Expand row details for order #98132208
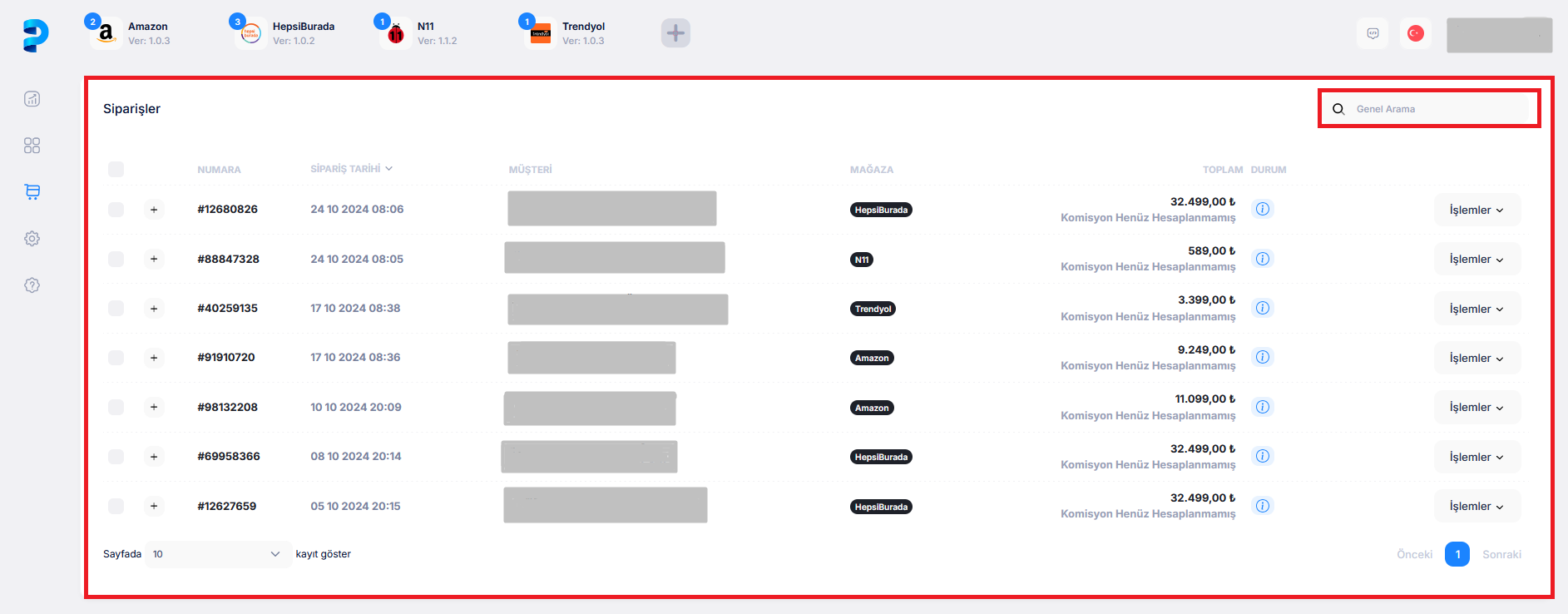 [154, 407]
